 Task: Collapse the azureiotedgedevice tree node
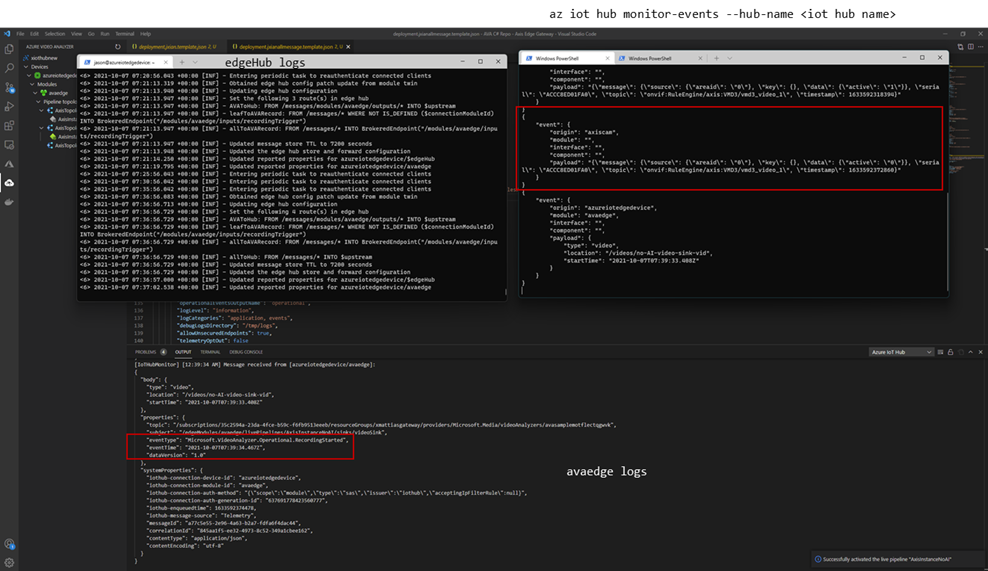(30, 75)
